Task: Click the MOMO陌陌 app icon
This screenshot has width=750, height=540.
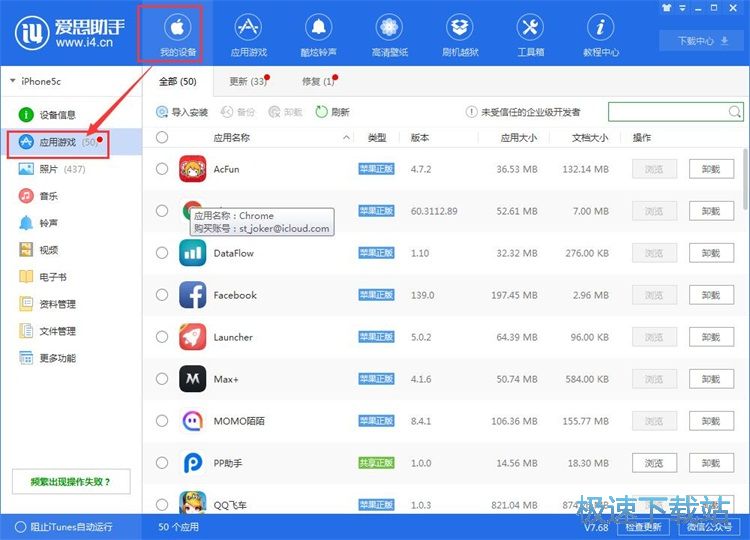Action: (192, 421)
